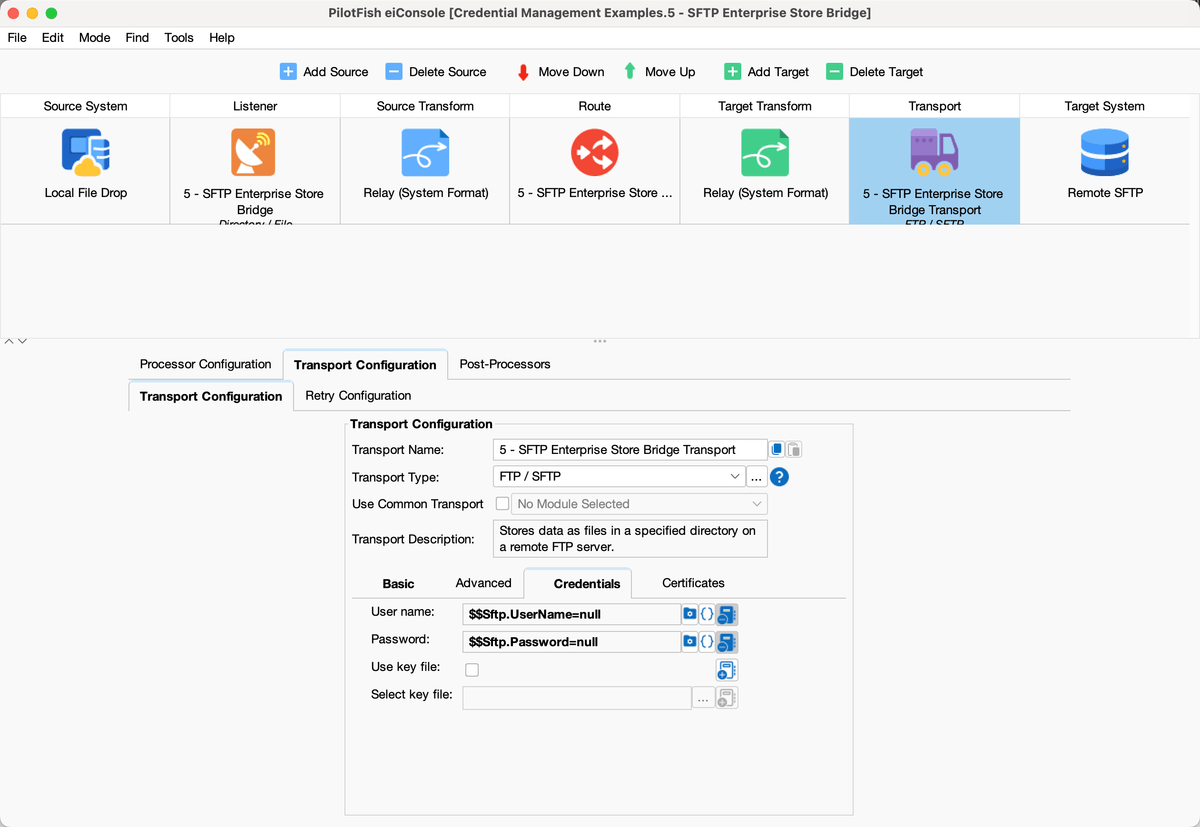Click the panel divider grip dots

(600, 341)
